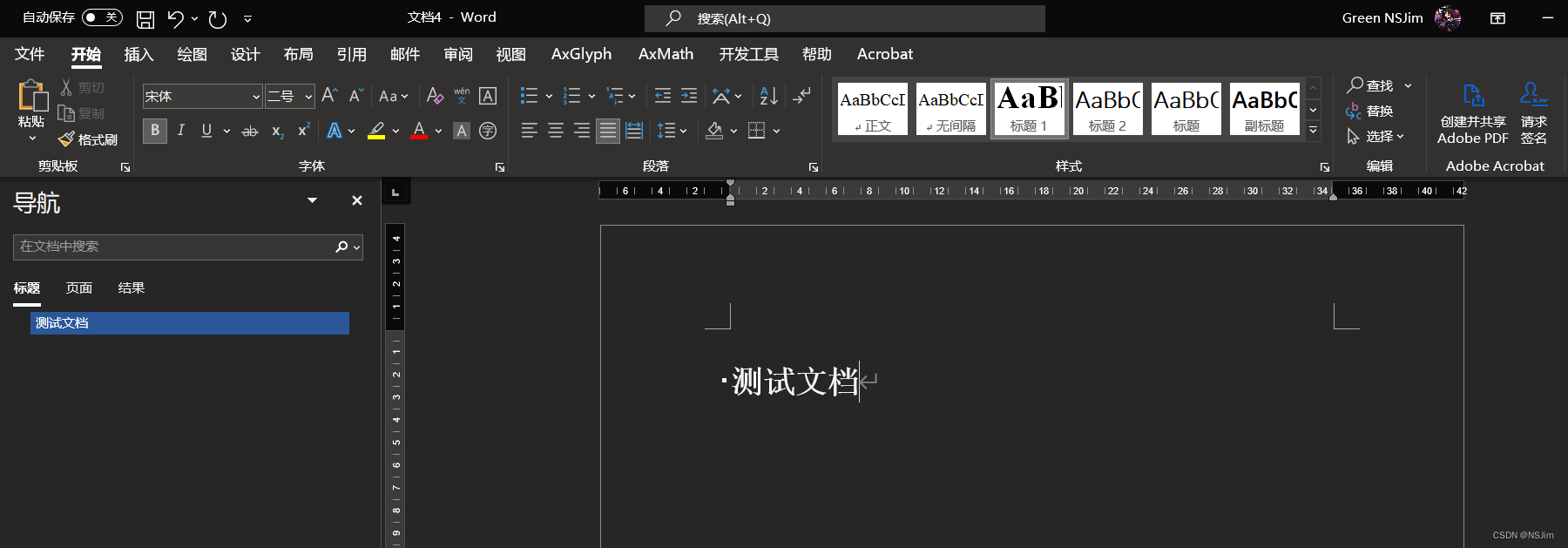Switch to the AxMath tab
Screen dimensions: 1568x548
(x=666, y=54)
